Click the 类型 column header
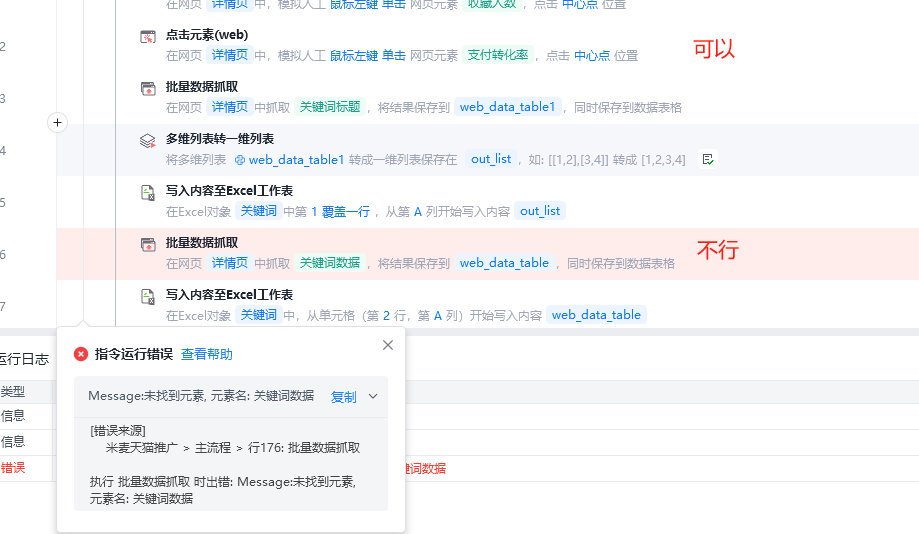Viewport: 919px width, 534px height. point(13,391)
